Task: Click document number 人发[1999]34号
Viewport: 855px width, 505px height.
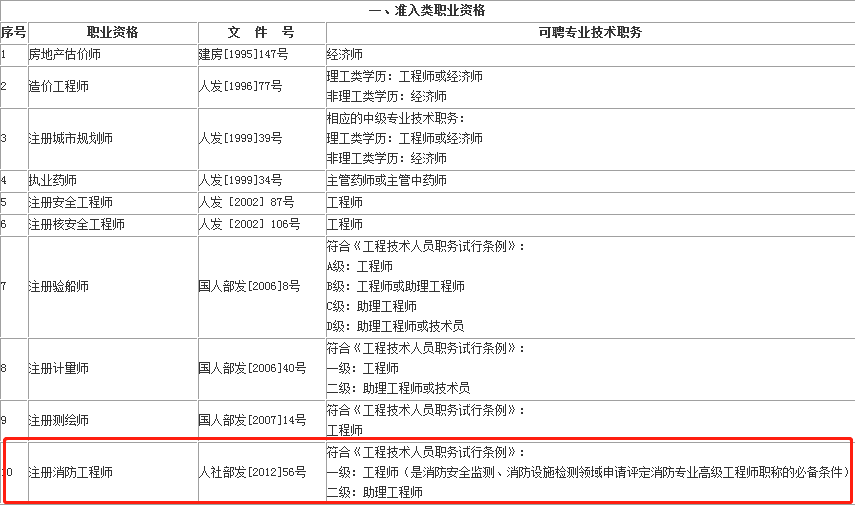Action: tap(241, 180)
